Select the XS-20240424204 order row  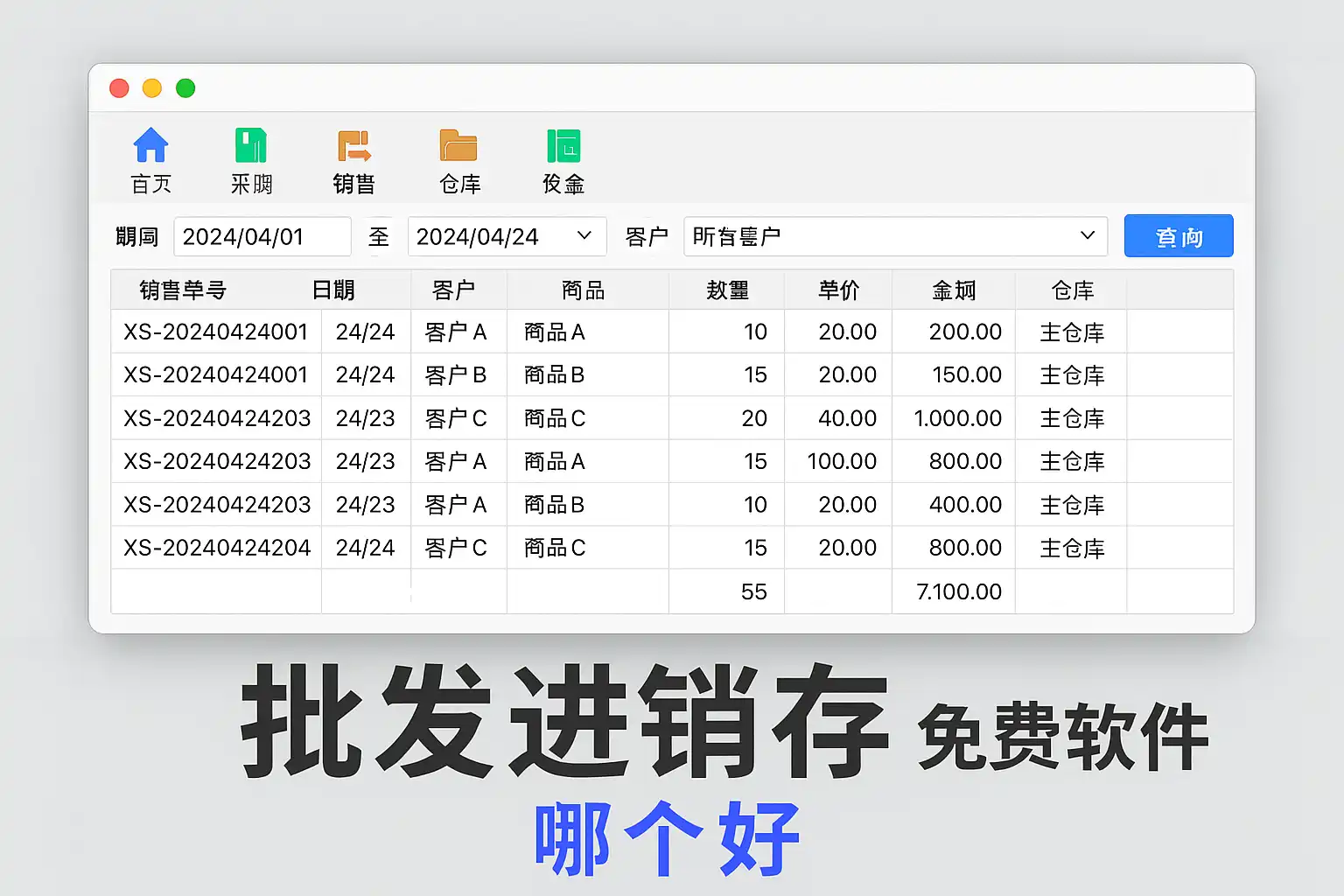point(217,548)
